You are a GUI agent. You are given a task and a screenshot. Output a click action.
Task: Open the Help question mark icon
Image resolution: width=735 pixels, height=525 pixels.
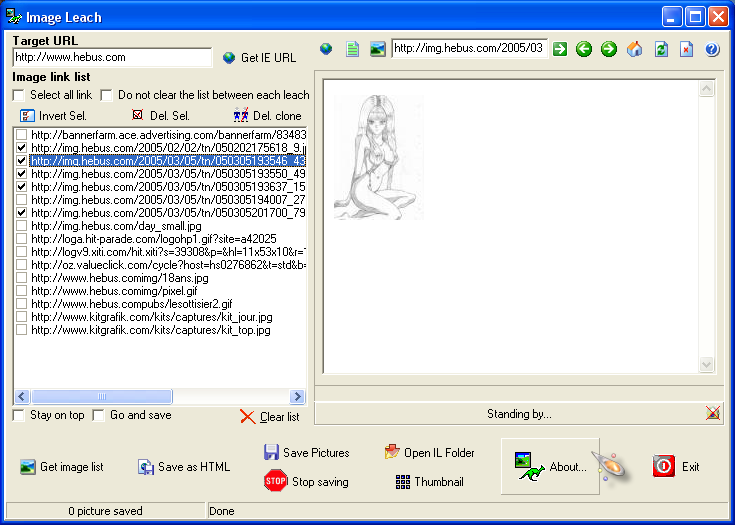[x=712, y=49]
